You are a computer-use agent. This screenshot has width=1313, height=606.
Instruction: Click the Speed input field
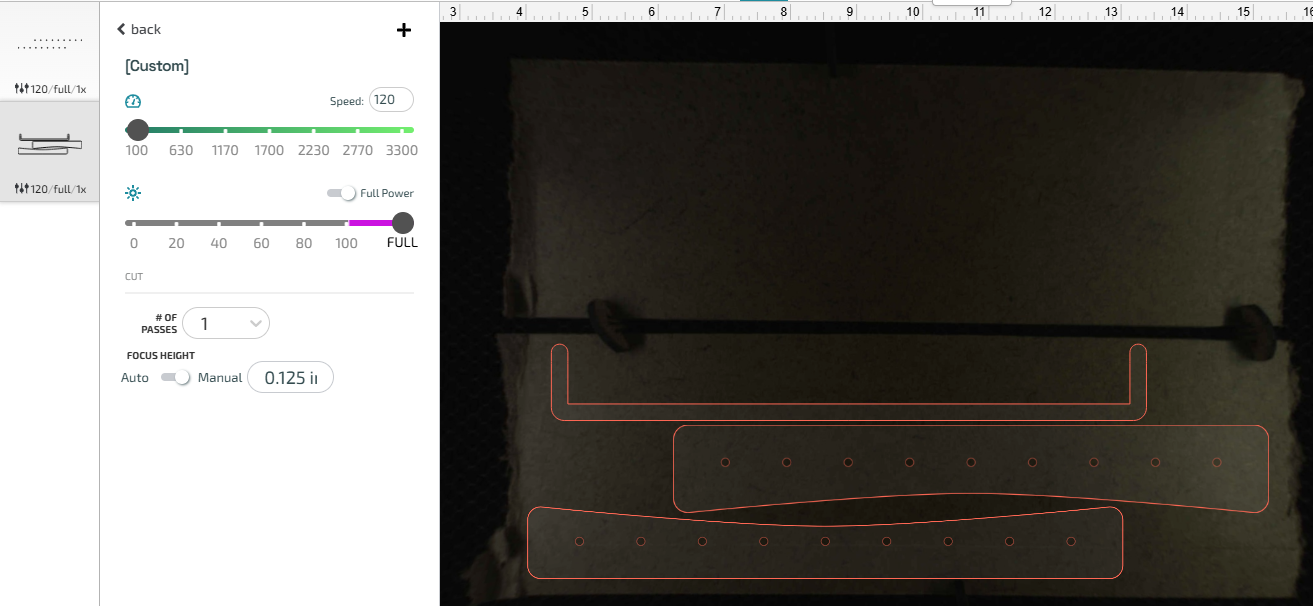(x=391, y=100)
